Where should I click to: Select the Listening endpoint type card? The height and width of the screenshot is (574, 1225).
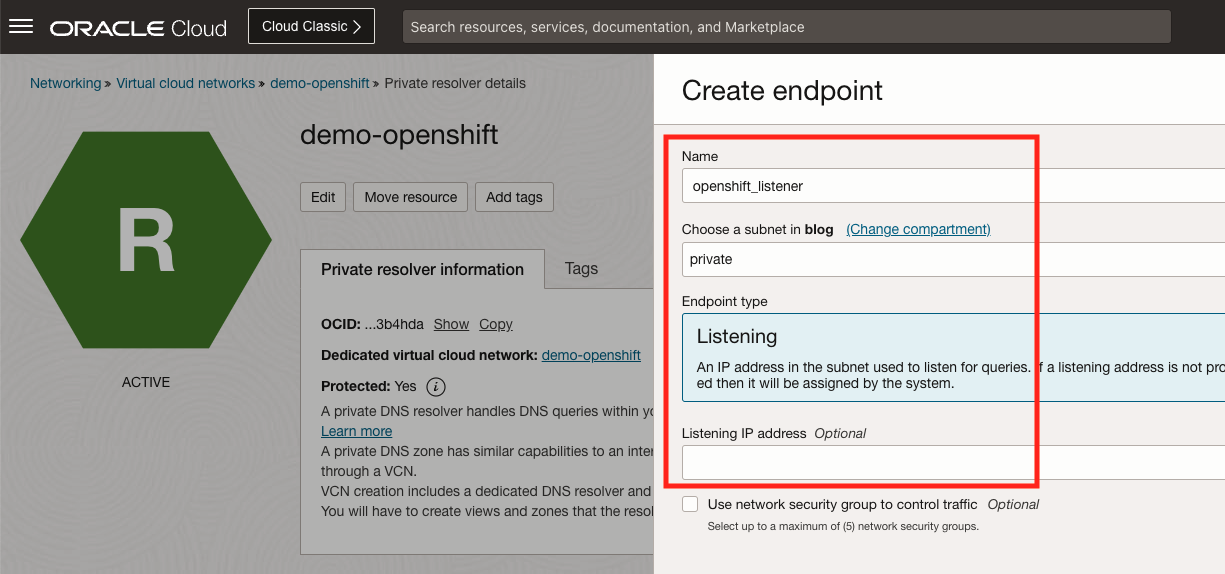953,358
